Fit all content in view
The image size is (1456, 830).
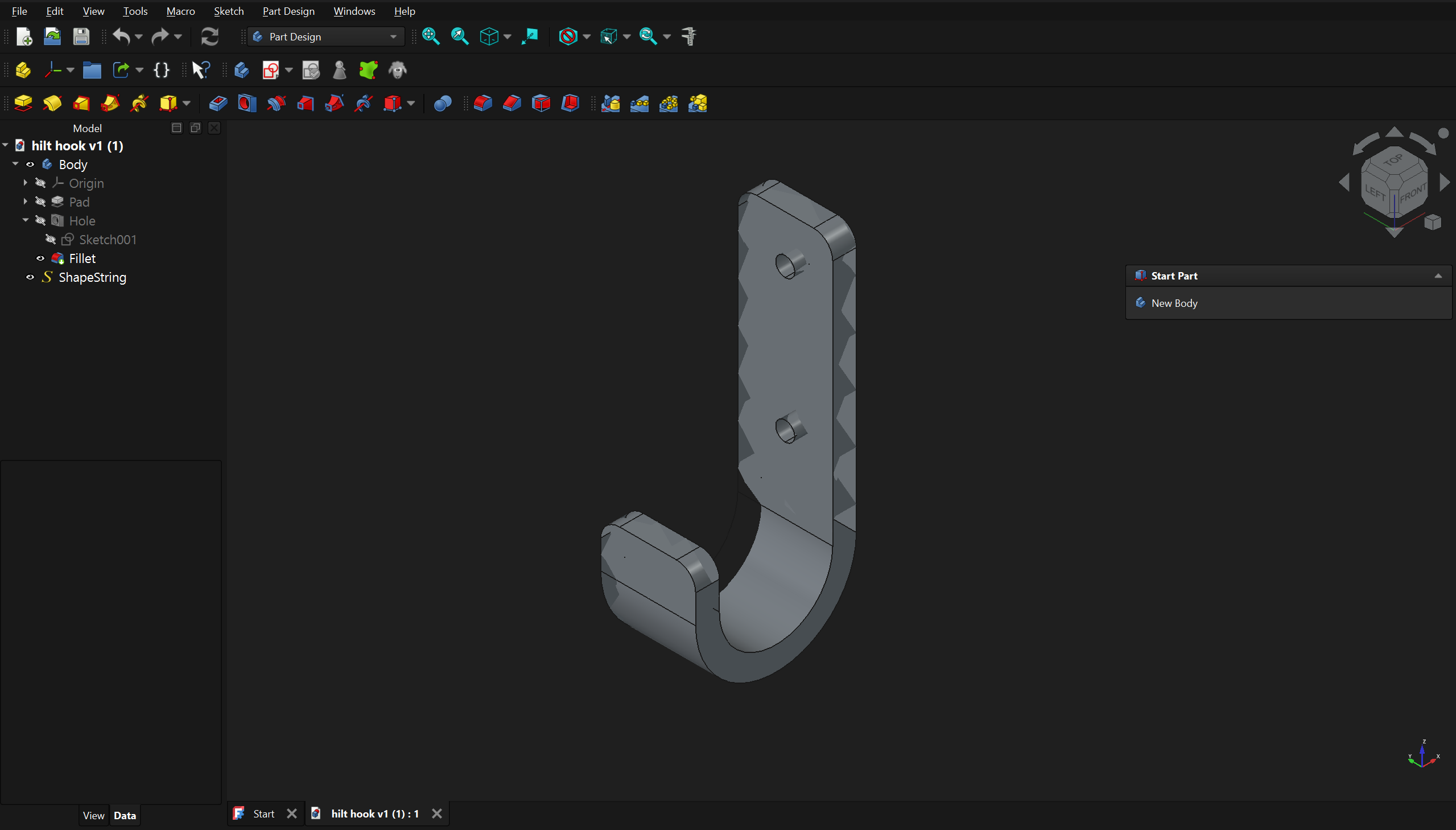[431, 36]
